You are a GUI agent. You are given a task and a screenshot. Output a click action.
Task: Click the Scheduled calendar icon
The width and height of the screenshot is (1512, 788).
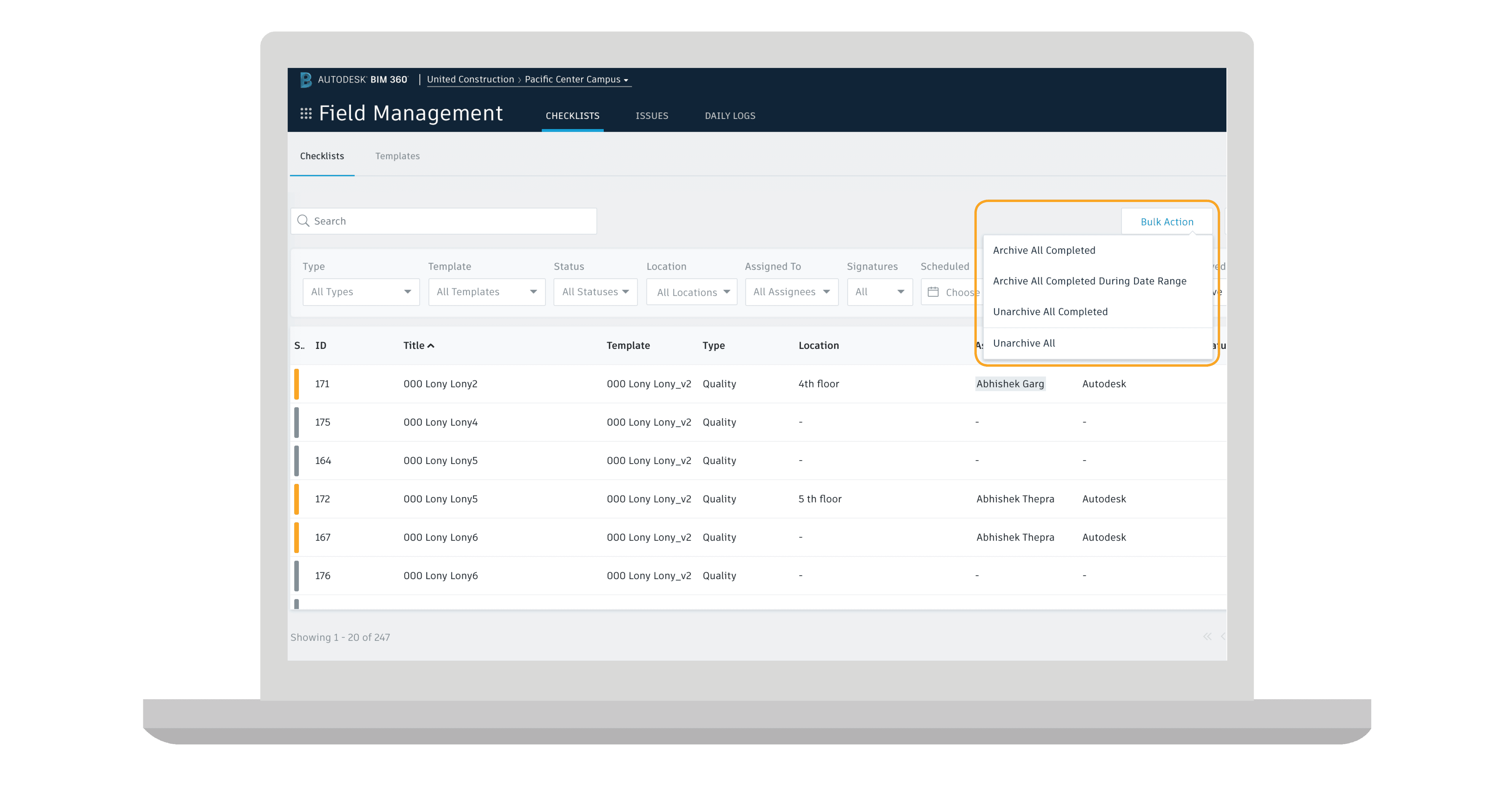tap(933, 292)
